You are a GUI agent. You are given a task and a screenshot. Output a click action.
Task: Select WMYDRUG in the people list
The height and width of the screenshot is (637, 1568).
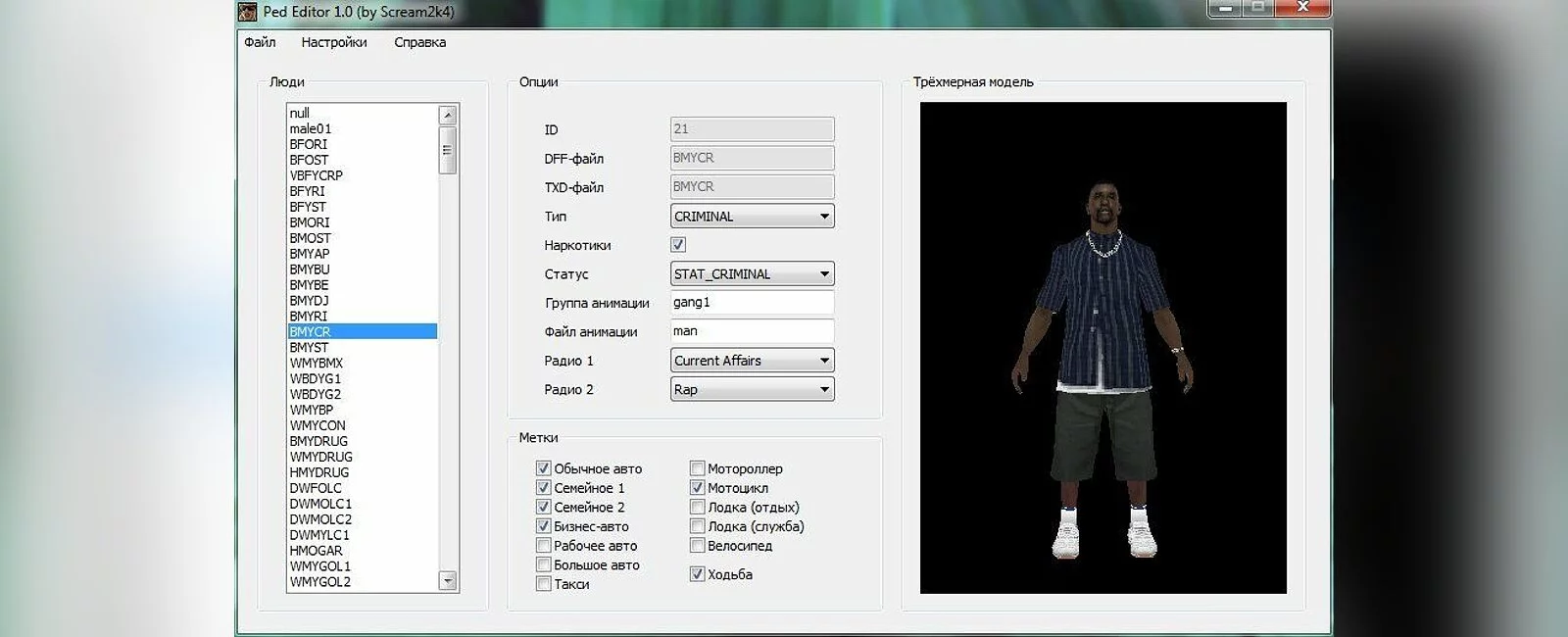(x=363, y=457)
